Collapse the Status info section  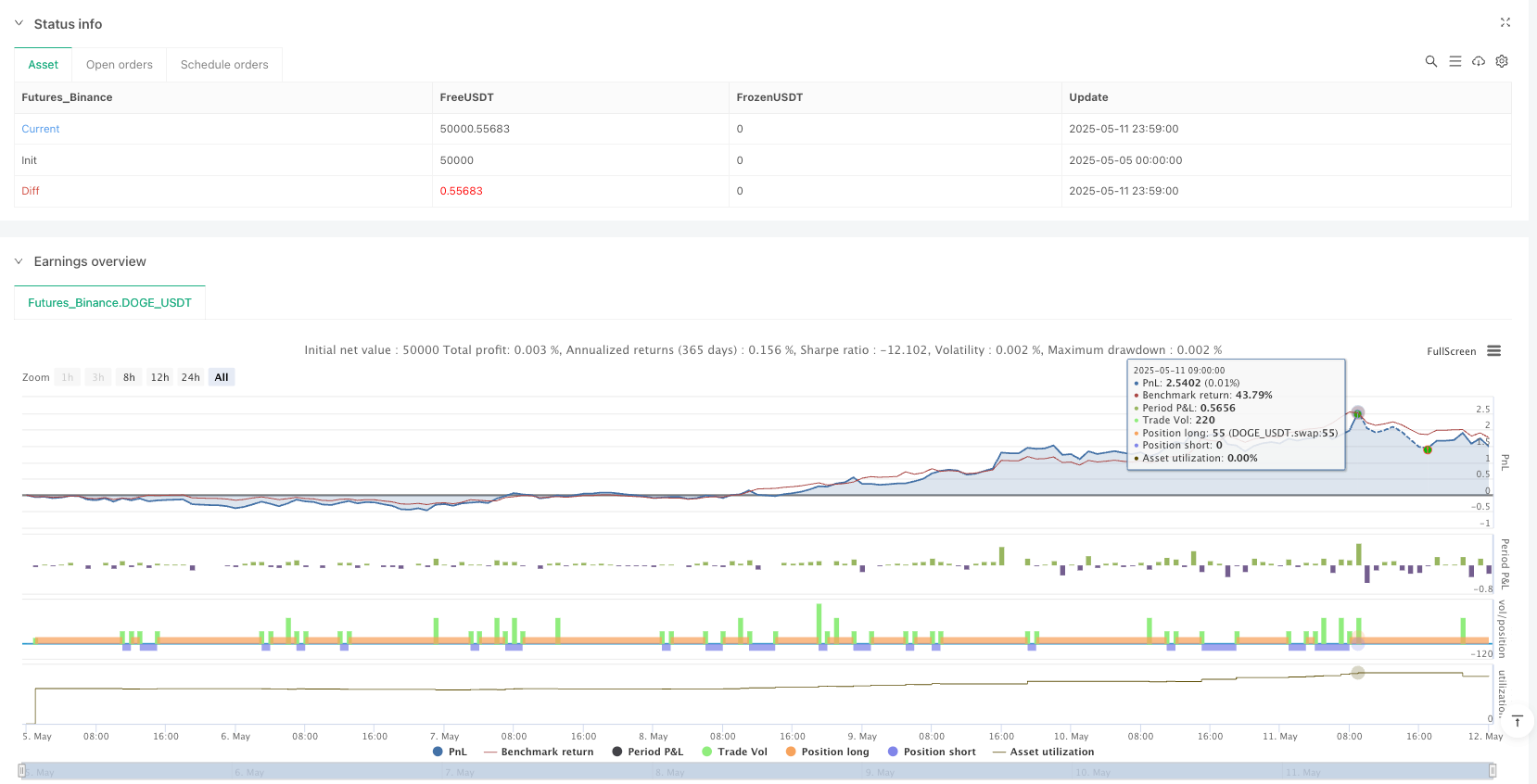pyautogui.click(x=19, y=23)
